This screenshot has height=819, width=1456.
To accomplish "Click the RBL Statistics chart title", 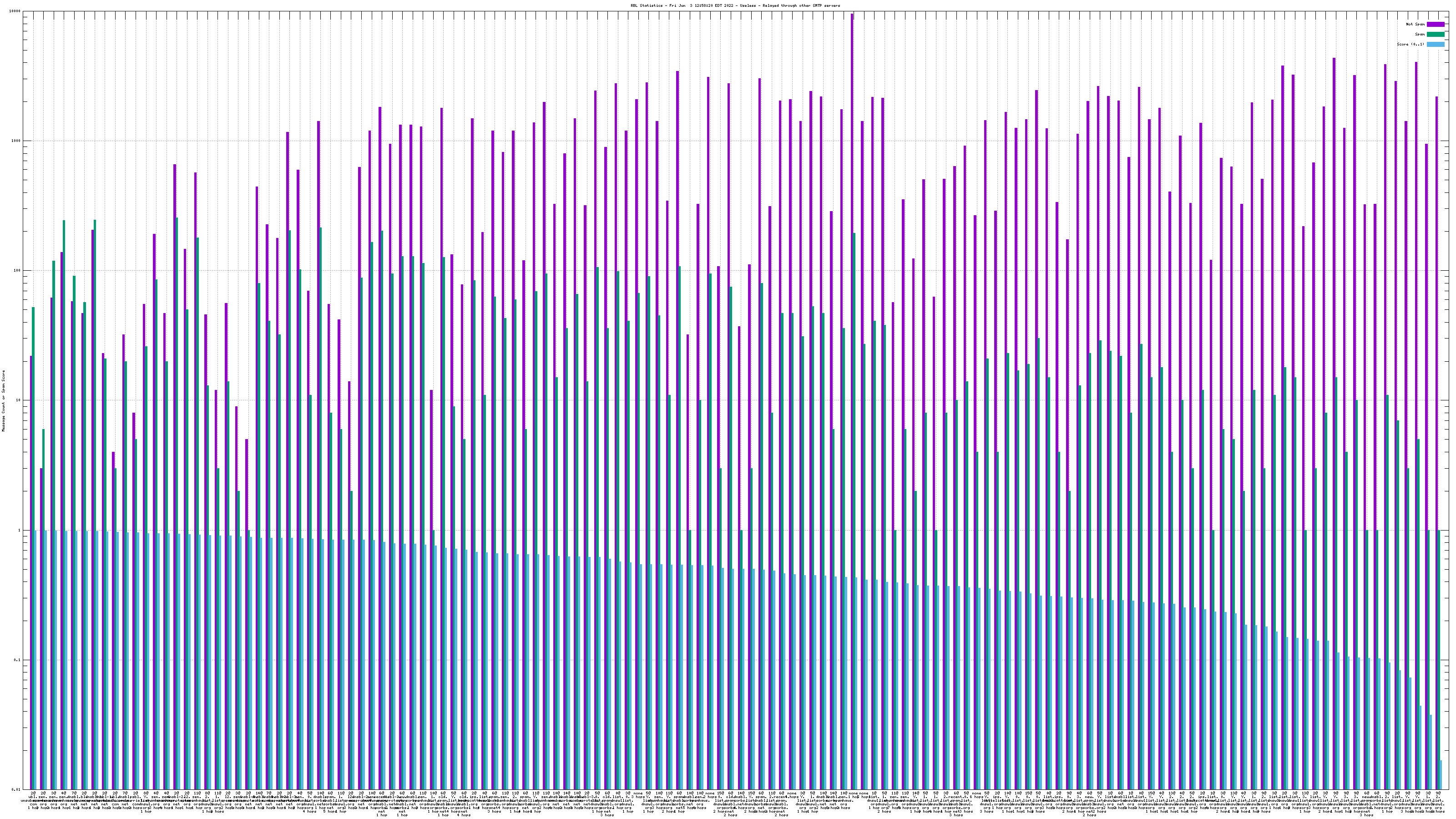I will pos(735,5).
